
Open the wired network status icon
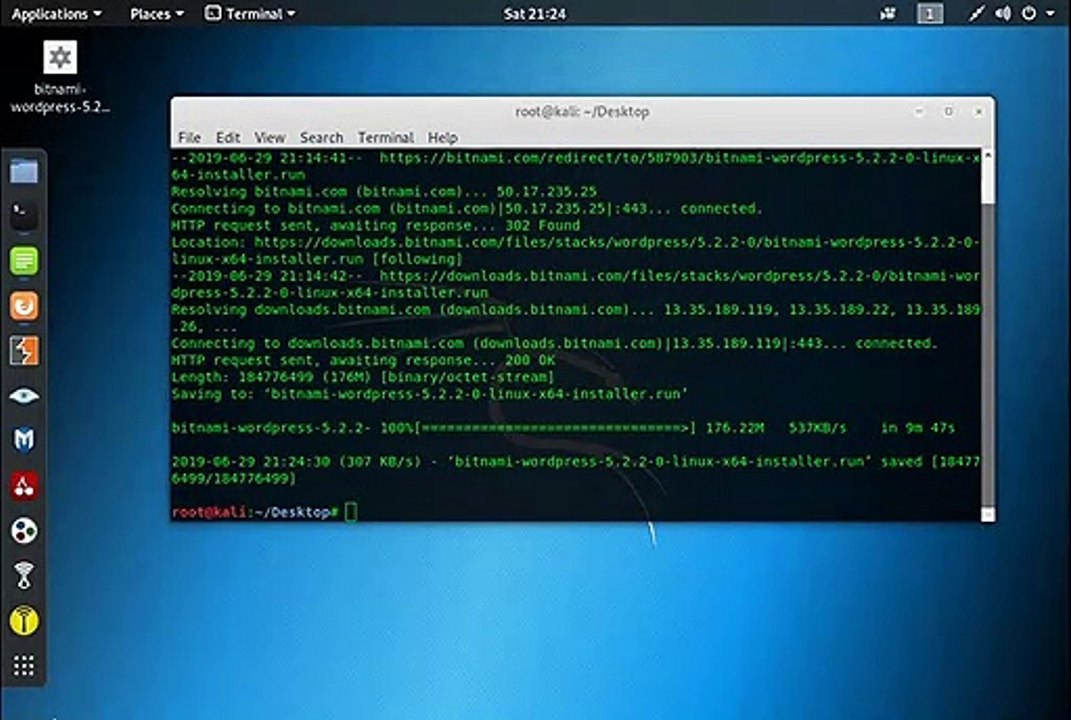(977, 13)
